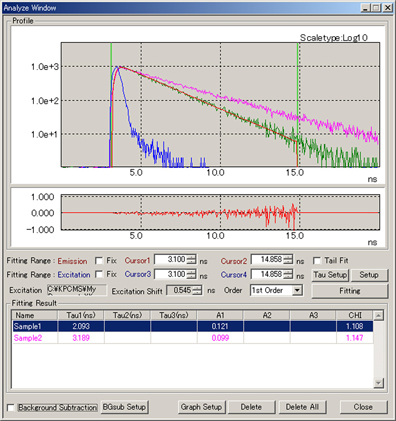Screen dimensions: 396x421
Task: Adjust Cursor4 spinner arrows
Action: click(x=288, y=274)
